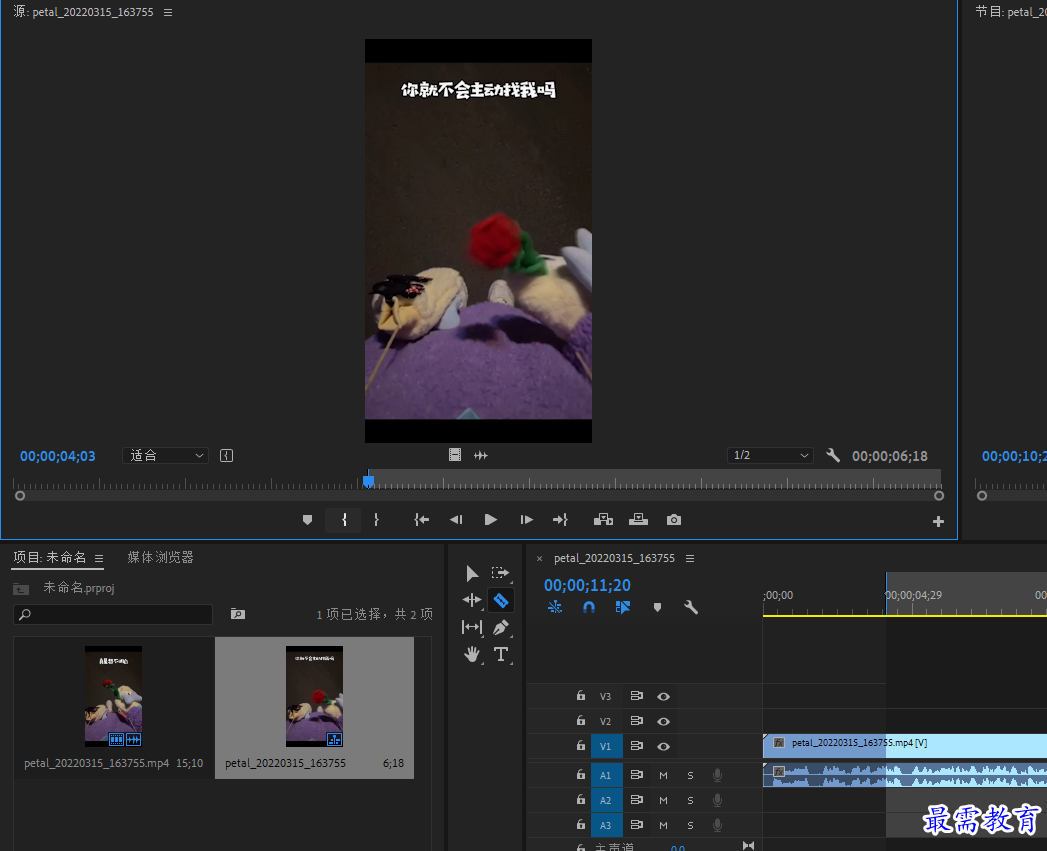This screenshot has height=851, width=1047.
Task: Toggle timeline Snap magnet
Action: pos(589,607)
